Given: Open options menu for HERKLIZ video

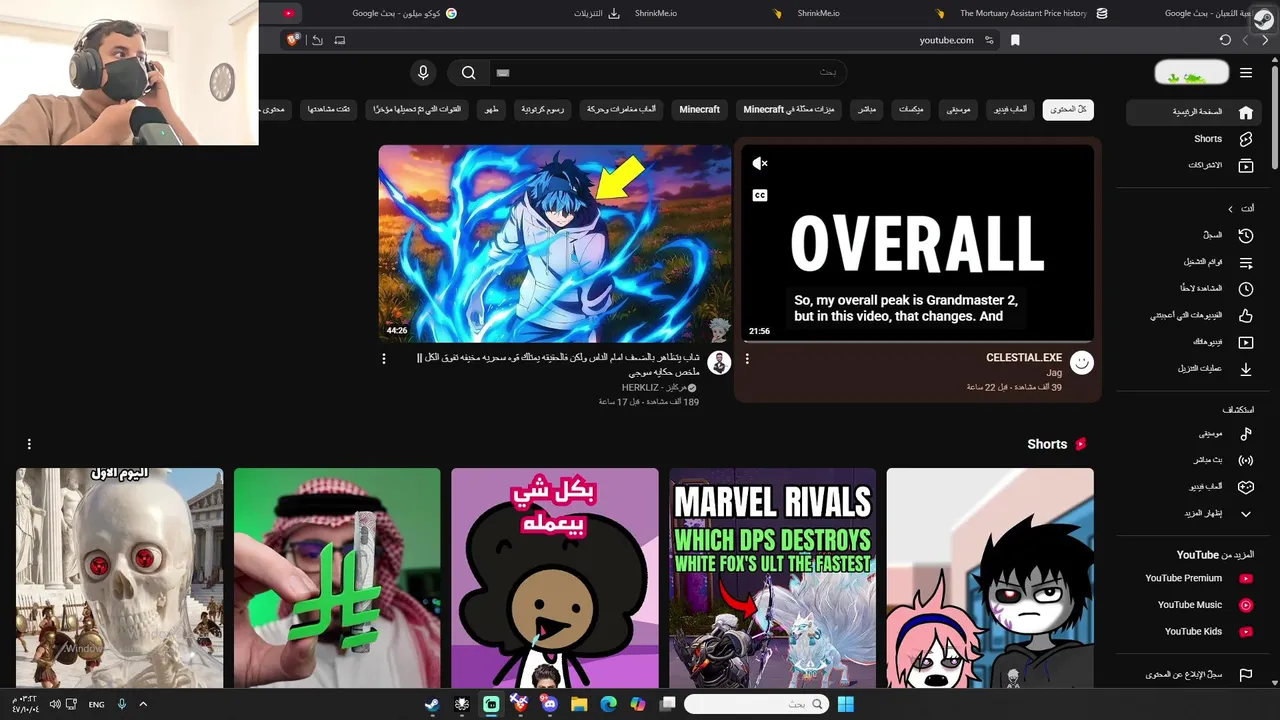Looking at the screenshot, I should [x=384, y=359].
